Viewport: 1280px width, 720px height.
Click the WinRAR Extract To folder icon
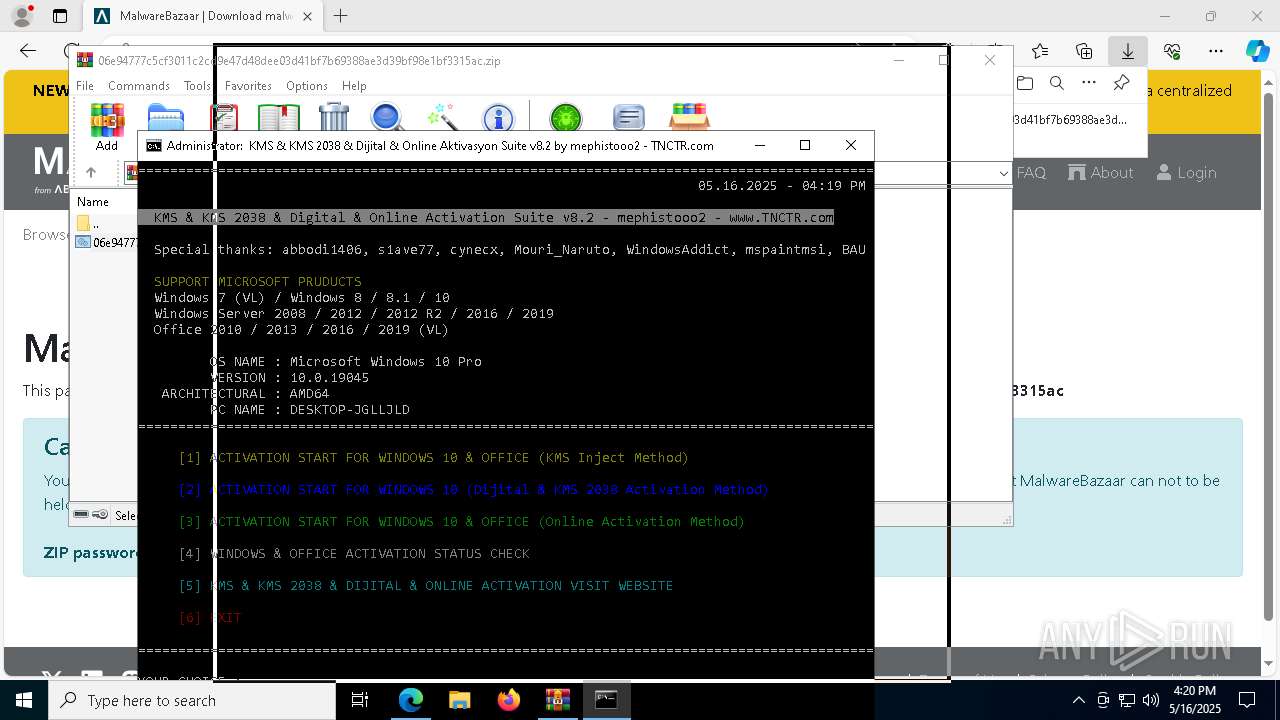pos(165,118)
